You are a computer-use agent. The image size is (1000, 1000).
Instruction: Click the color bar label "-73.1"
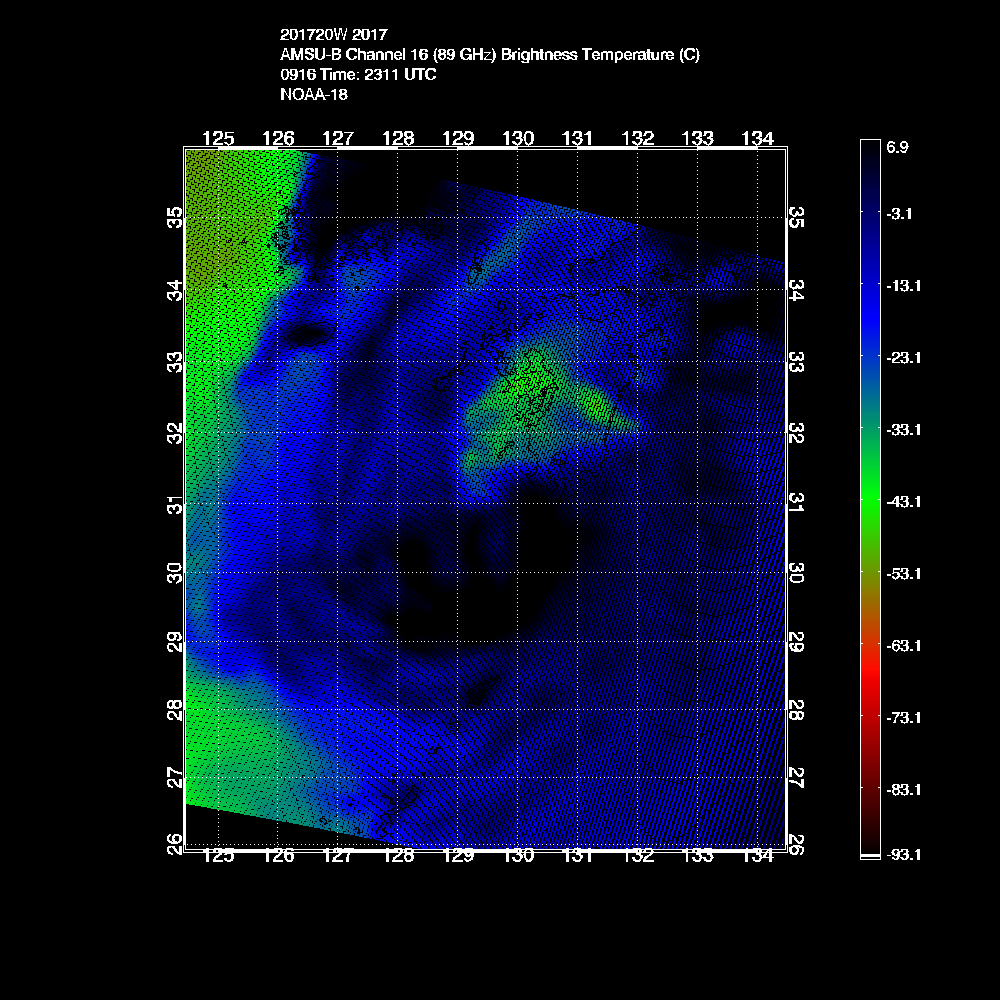point(904,718)
